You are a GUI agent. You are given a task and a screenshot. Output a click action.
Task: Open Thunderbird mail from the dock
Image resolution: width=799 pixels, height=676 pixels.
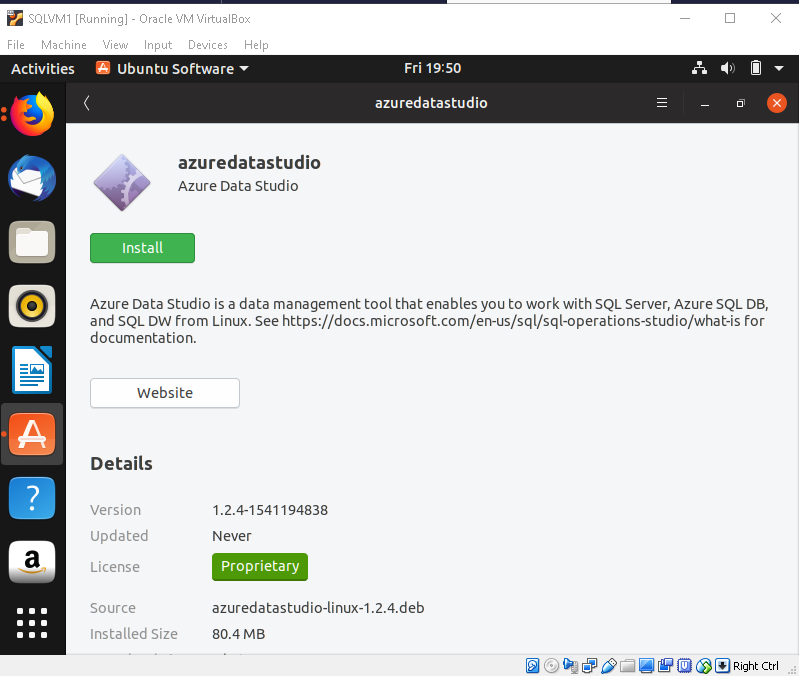pyautogui.click(x=32, y=178)
